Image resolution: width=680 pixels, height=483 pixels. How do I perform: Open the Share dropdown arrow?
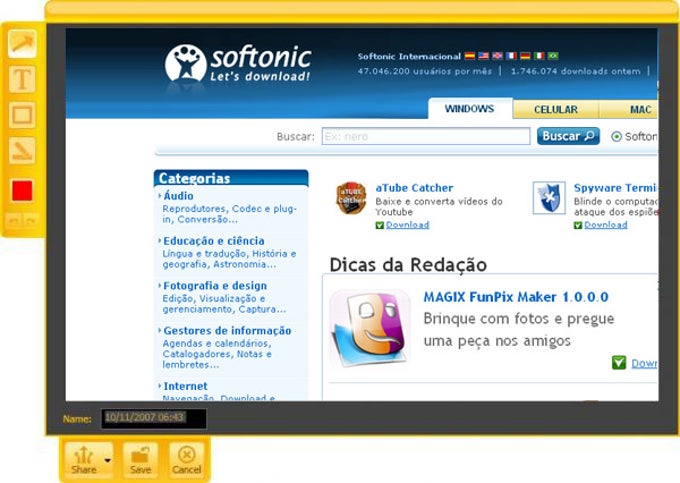(x=108, y=460)
